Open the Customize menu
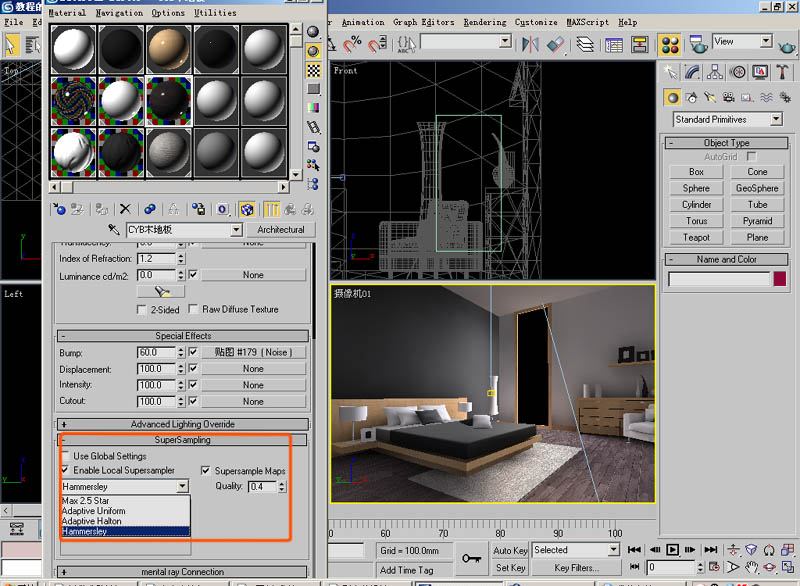The image size is (800, 586). tap(536, 22)
